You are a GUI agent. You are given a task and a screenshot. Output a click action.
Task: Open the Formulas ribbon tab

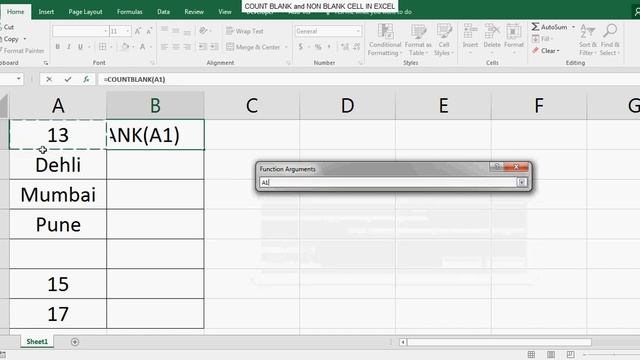coord(130,12)
